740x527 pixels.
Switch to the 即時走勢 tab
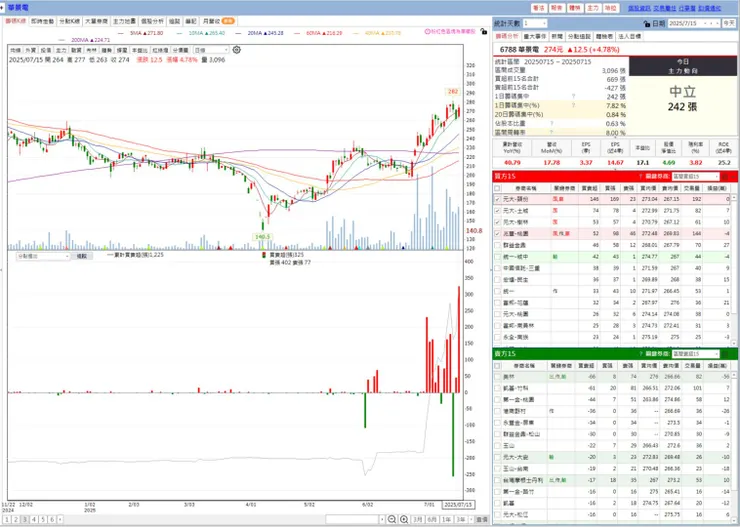42,21
